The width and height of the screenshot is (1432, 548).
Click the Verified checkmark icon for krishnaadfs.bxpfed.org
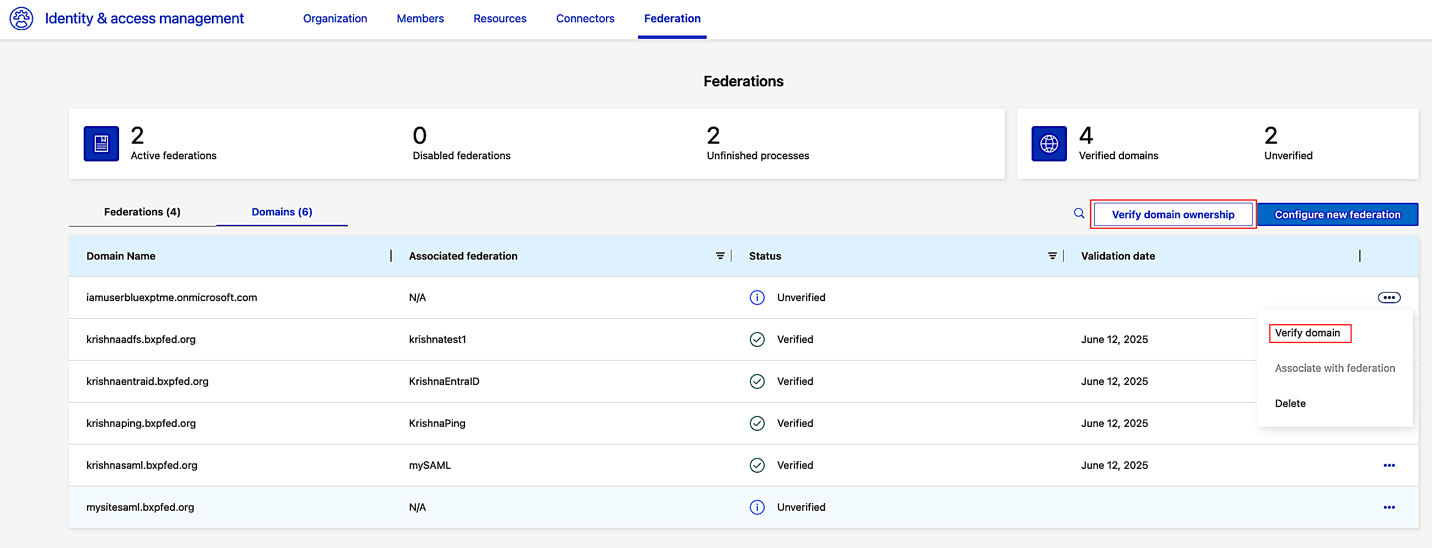tap(757, 339)
